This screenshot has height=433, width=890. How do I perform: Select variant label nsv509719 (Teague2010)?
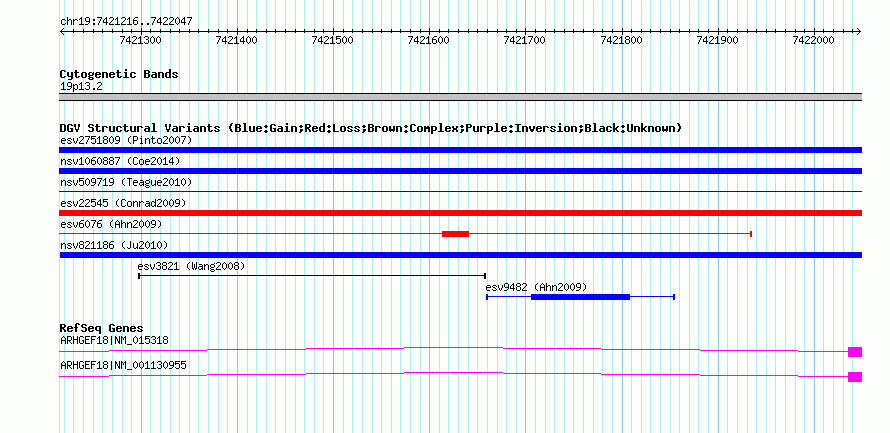click(x=126, y=182)
